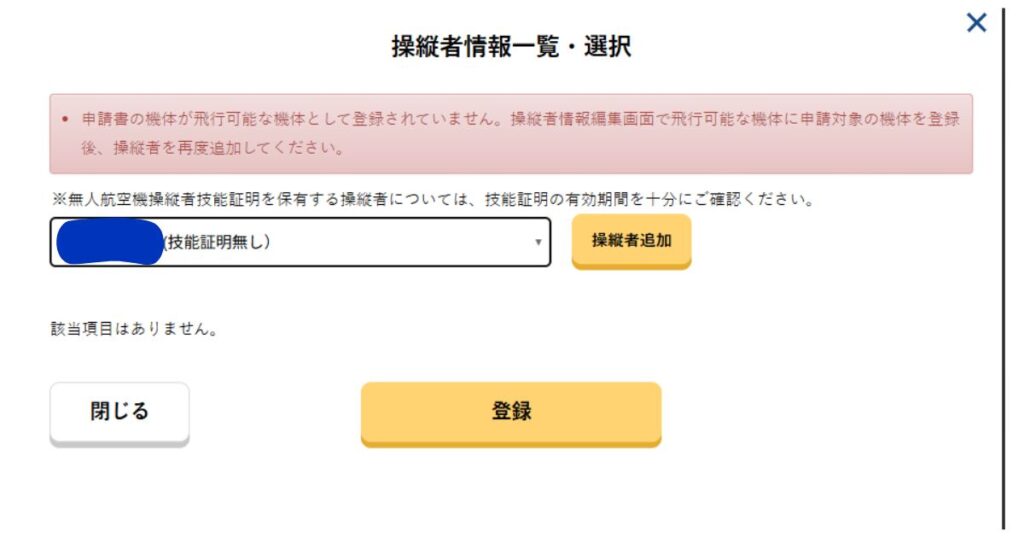The image size is (1024, 538).
Task: Click the 操縦者情報一覧・選択 heading
Action: click(511, 47)
